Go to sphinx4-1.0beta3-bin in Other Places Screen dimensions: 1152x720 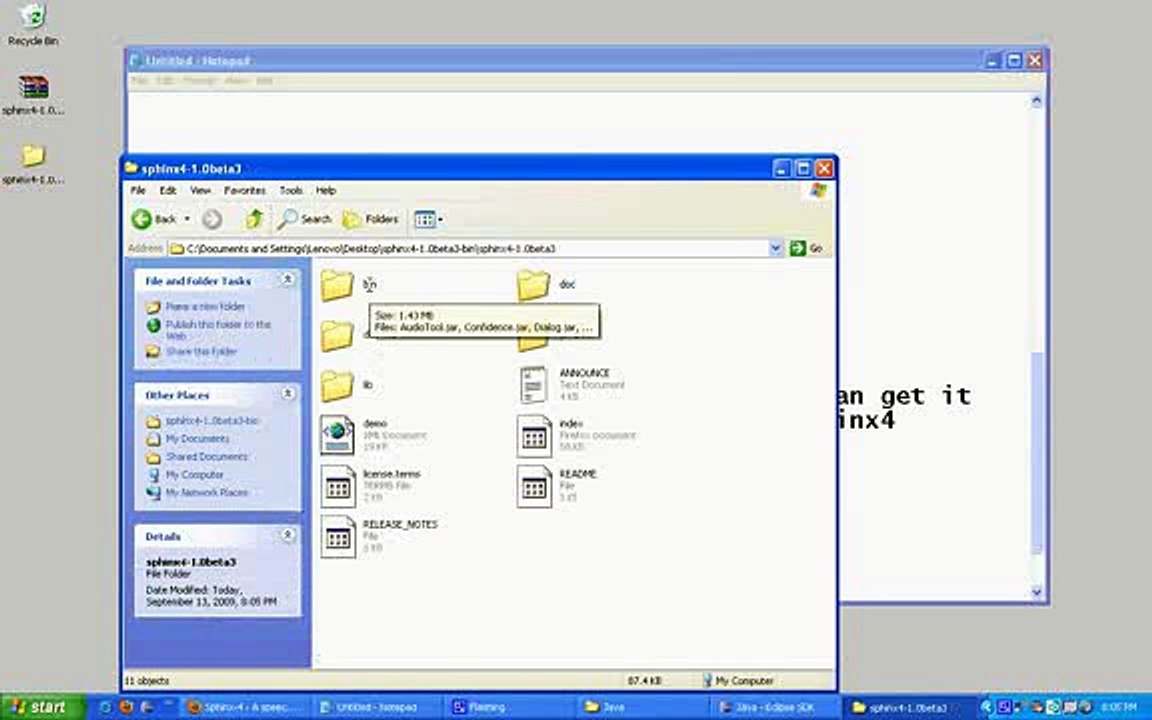212,421
